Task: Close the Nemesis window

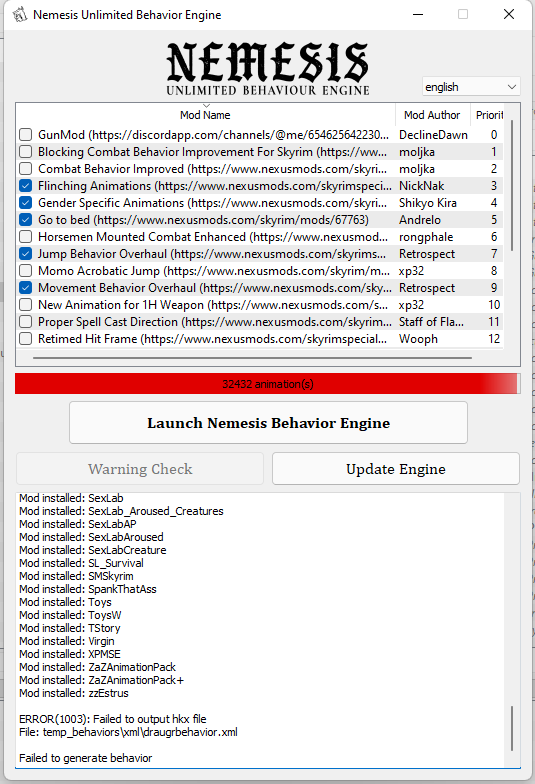Action: (509, 14)
